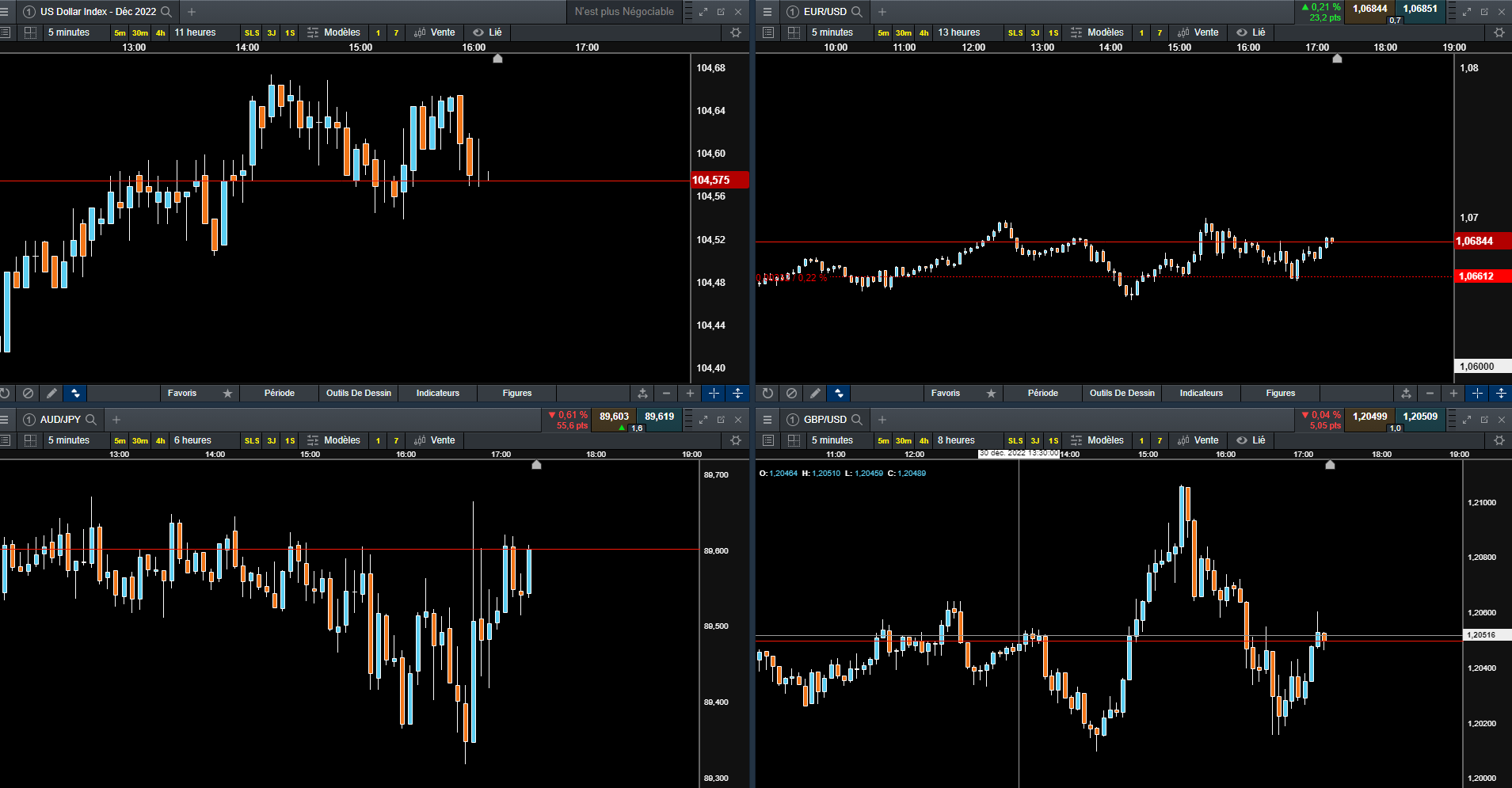Search instrument in US Dollar Index chart

(166, 12)
